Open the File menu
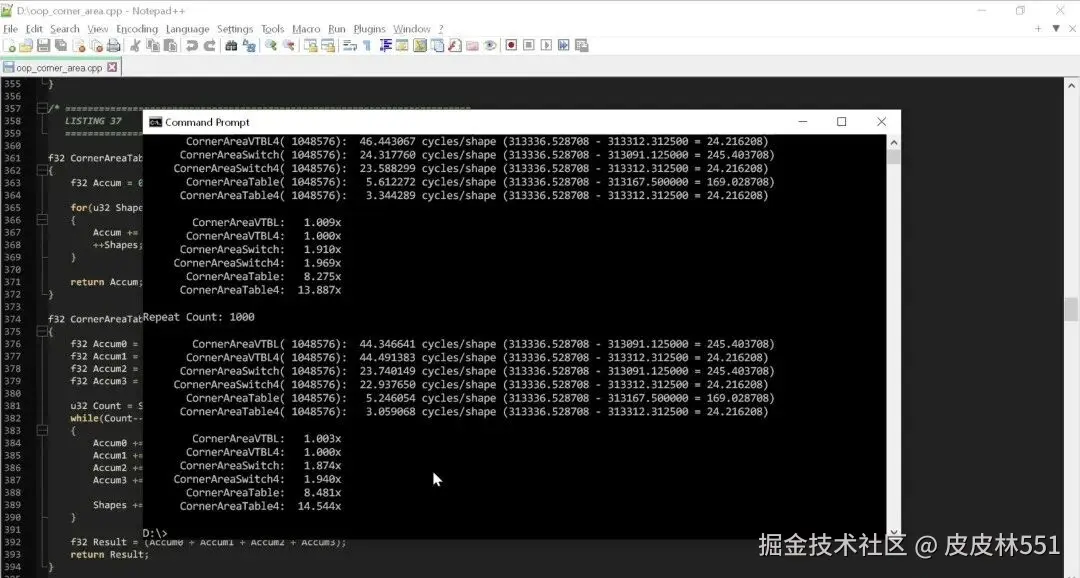1080x578 pixels. coord(10,29)
